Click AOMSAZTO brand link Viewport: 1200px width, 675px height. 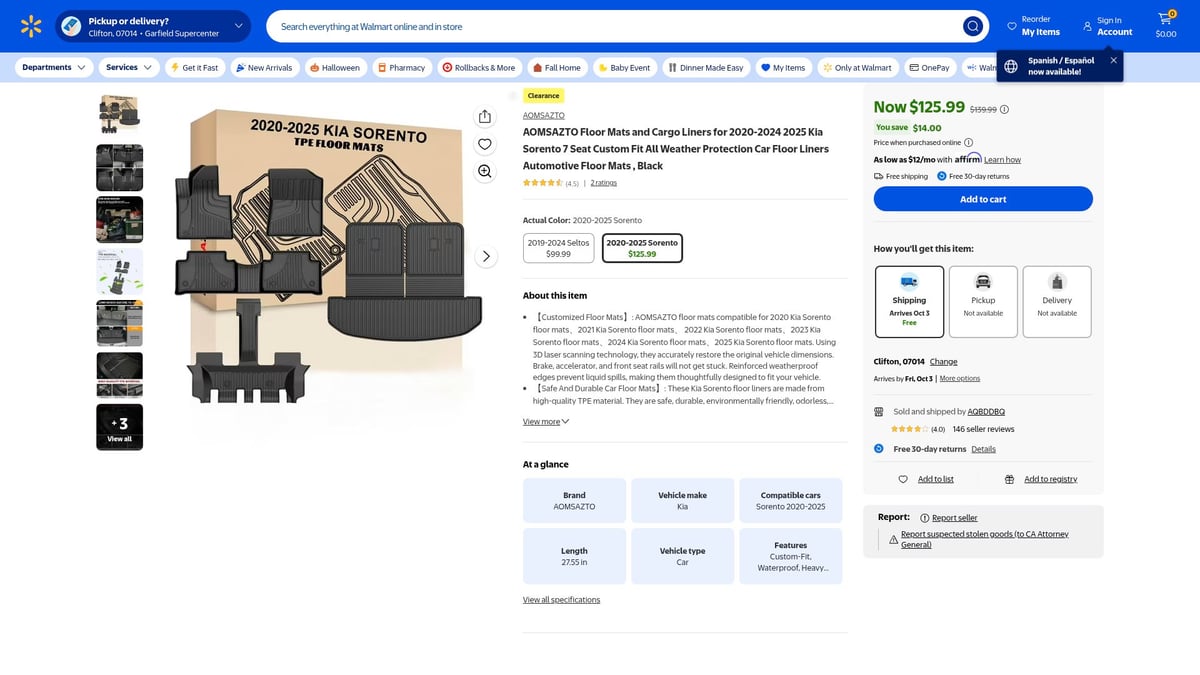coord(542,115)
